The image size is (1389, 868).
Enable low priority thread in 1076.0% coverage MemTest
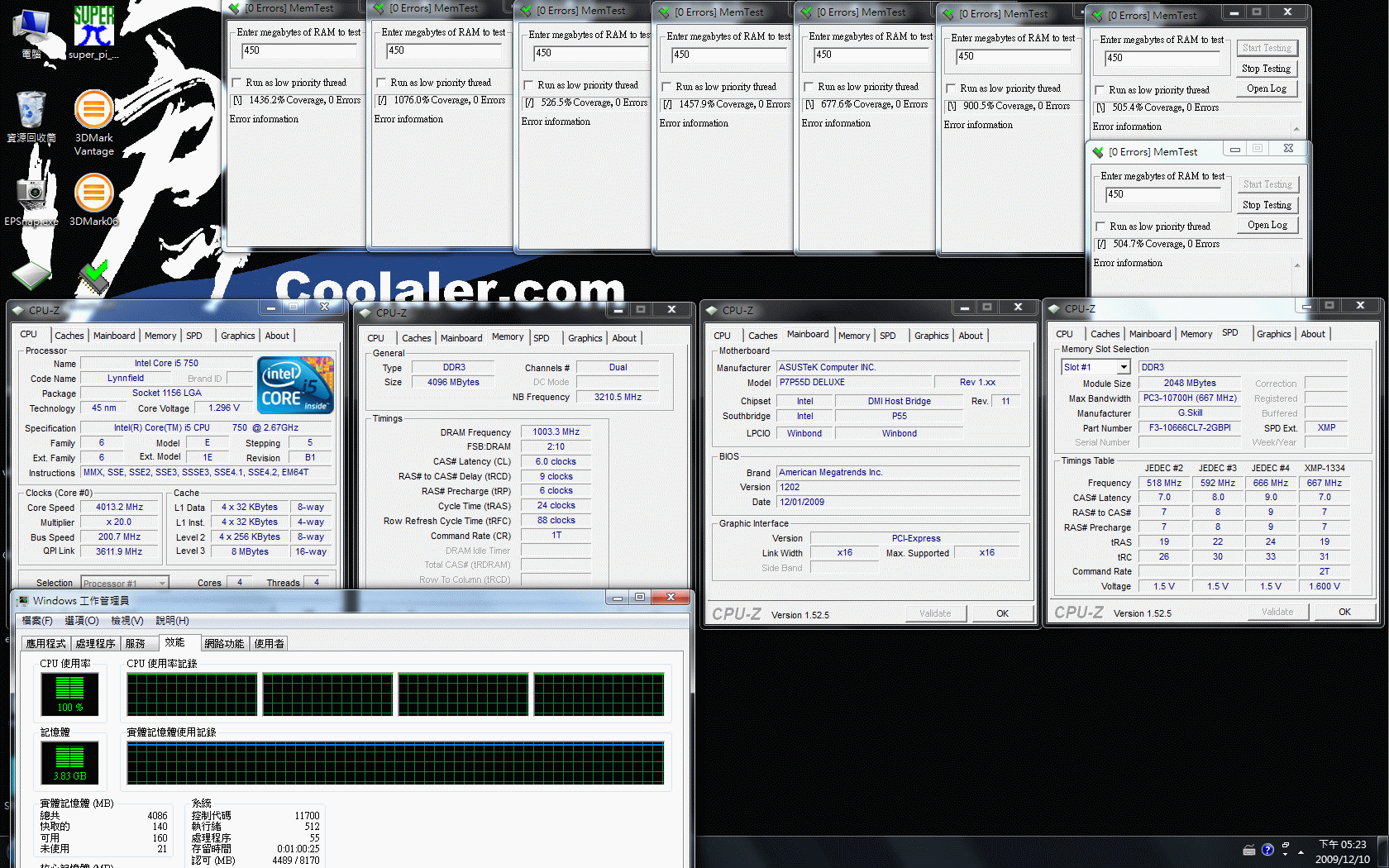pos(382,83)
